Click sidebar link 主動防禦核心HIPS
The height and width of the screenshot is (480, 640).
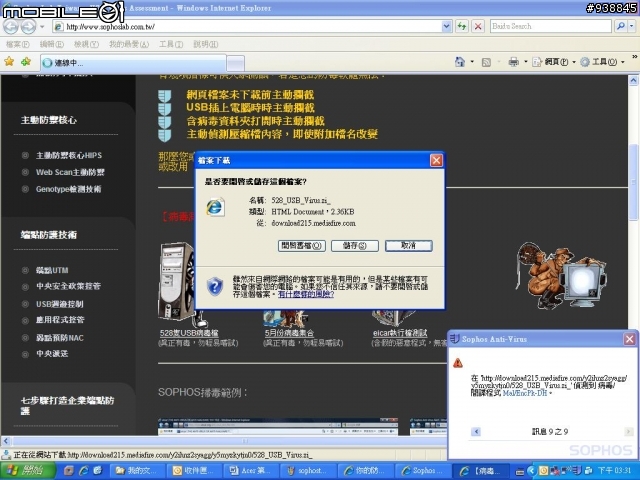click(69, 155)
